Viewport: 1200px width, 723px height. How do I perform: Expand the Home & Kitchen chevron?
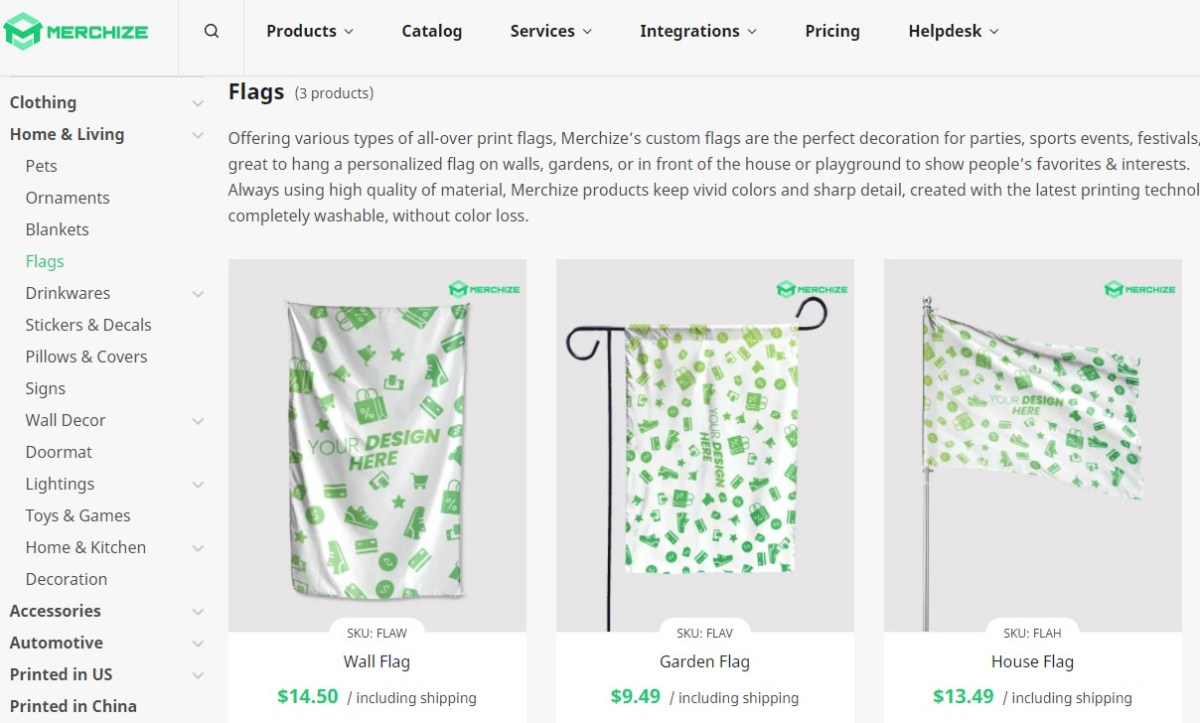point(197,547)
